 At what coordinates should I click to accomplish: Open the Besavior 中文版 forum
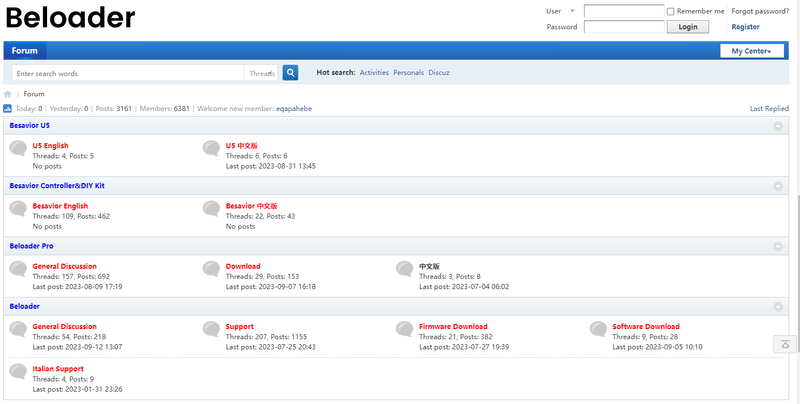(x=252, y=206)
